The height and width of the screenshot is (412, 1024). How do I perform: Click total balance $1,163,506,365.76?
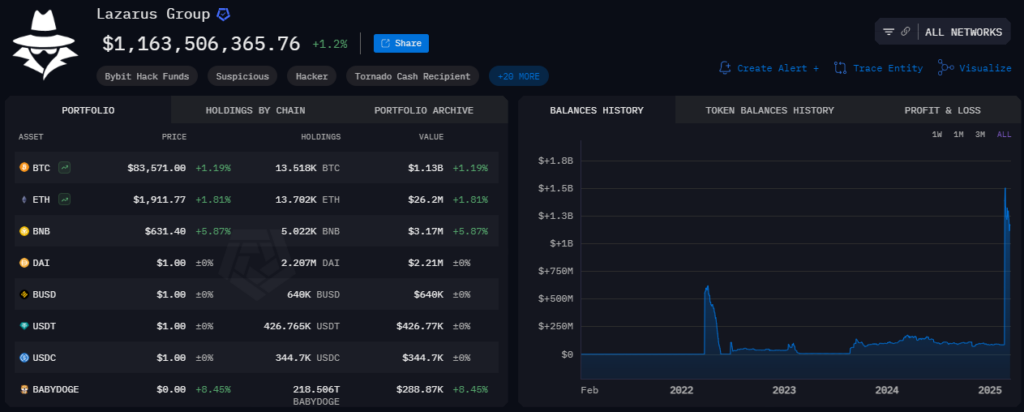pyautogui.click(x=201, y=44)
